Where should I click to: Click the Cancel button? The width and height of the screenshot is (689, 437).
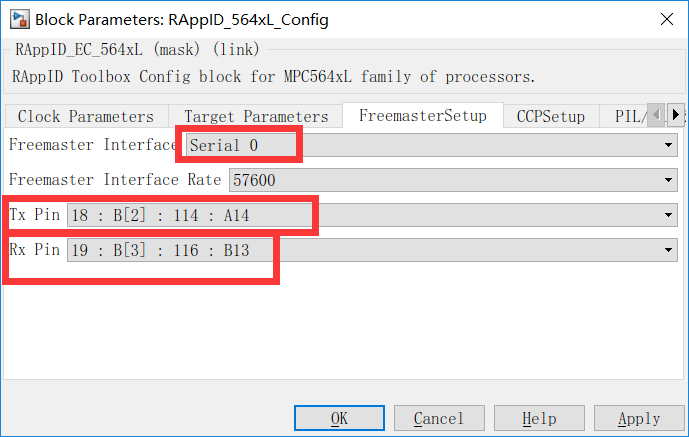pos(438,418)
